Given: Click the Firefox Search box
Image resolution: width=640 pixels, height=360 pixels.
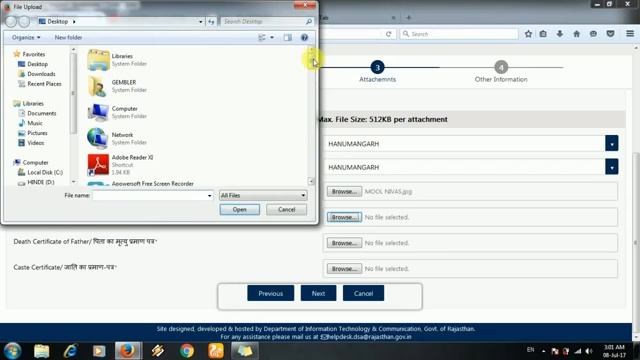Looking at the screenshot, I should pos(459,34).
